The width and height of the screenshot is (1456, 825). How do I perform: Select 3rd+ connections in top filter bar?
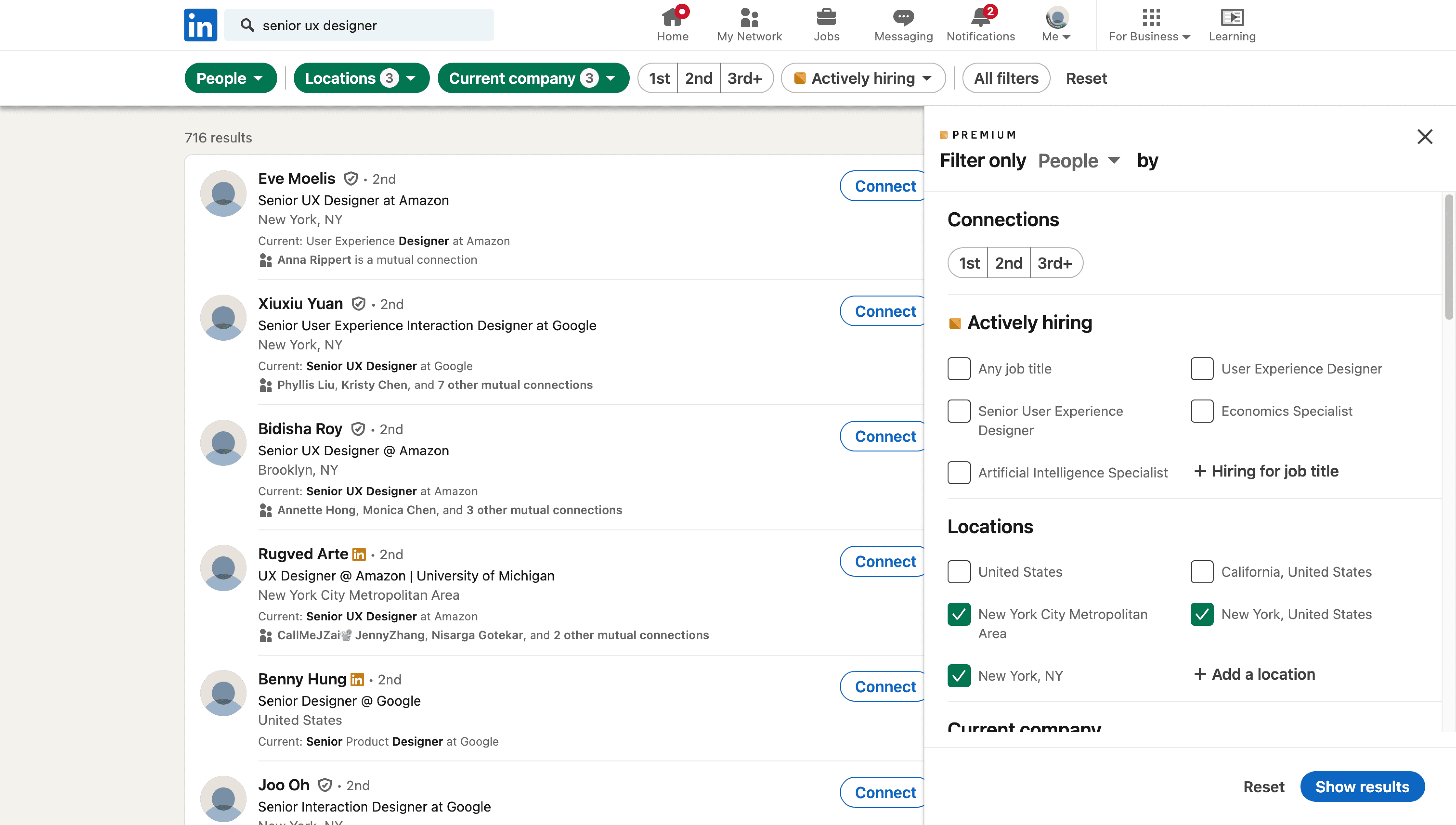coord(747,78)
